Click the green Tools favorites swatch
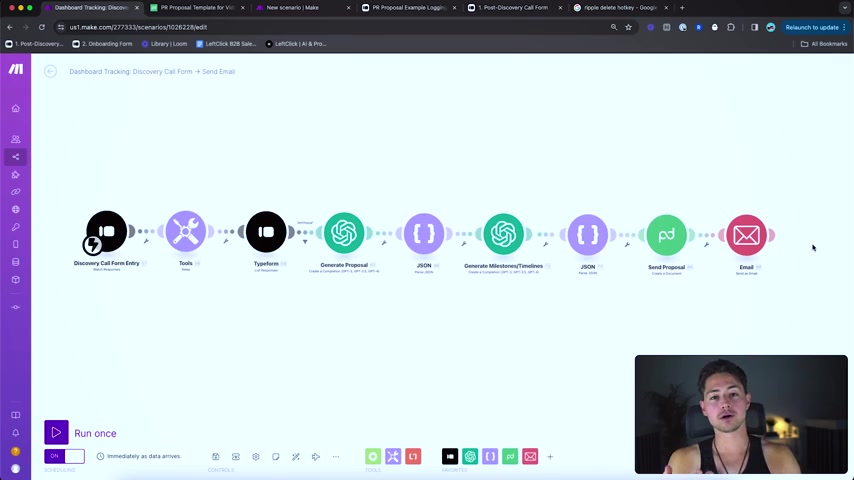854x480 pixels. point(373,457)
